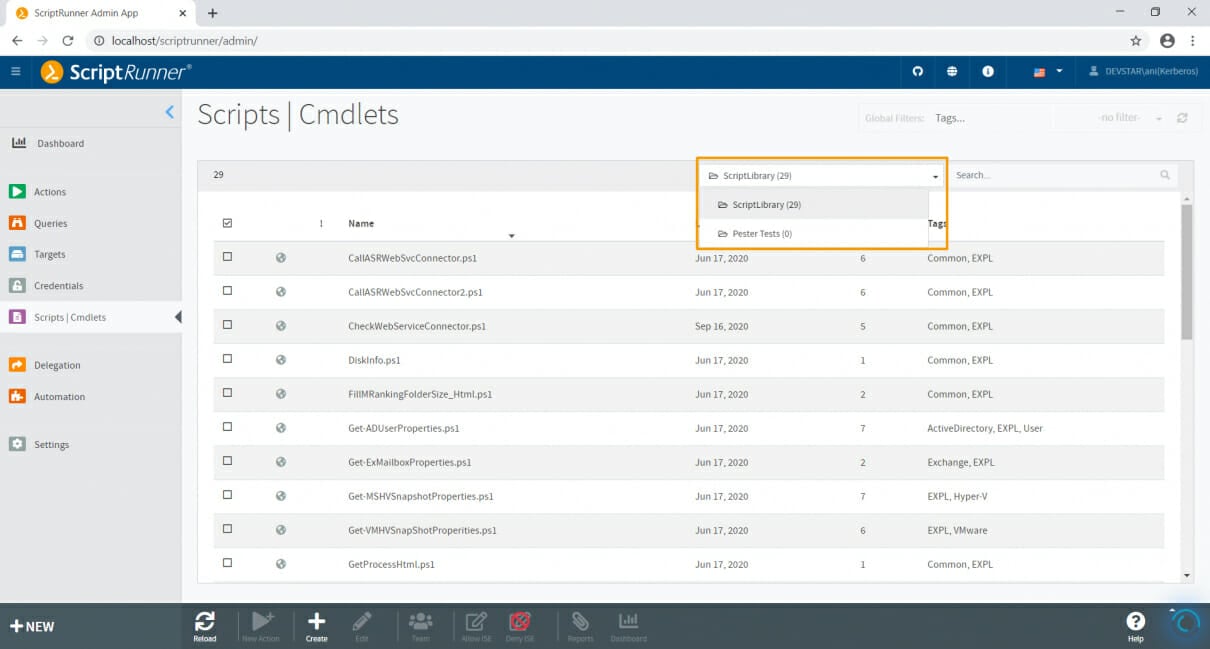Toggle the select-all checkbox in table header
This screenshot has width=1210, height=649.
click(x=227, y=223)
